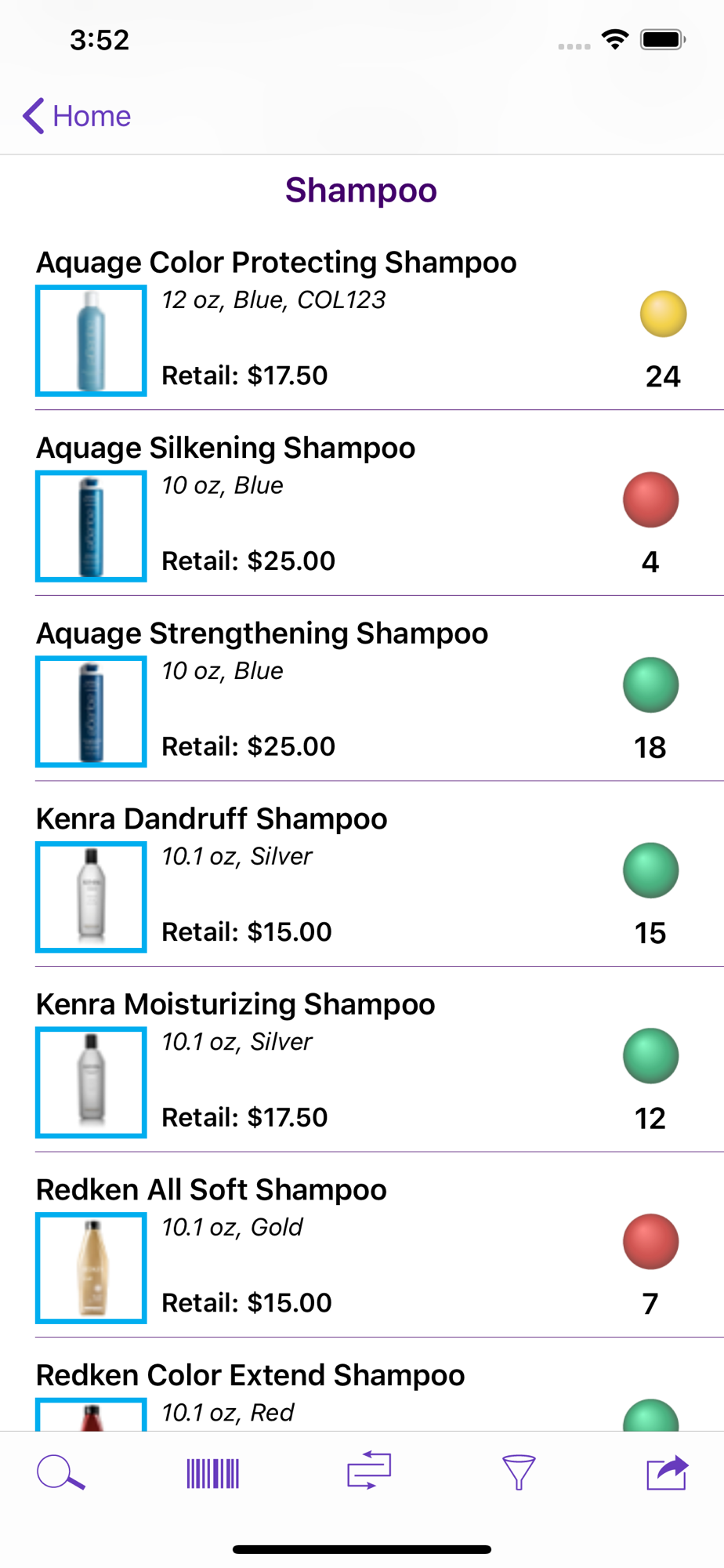Open Kenra Moisturizing Shampoo item
The width and height of the screenshot is (724, 1568).
coord(235,1004)
